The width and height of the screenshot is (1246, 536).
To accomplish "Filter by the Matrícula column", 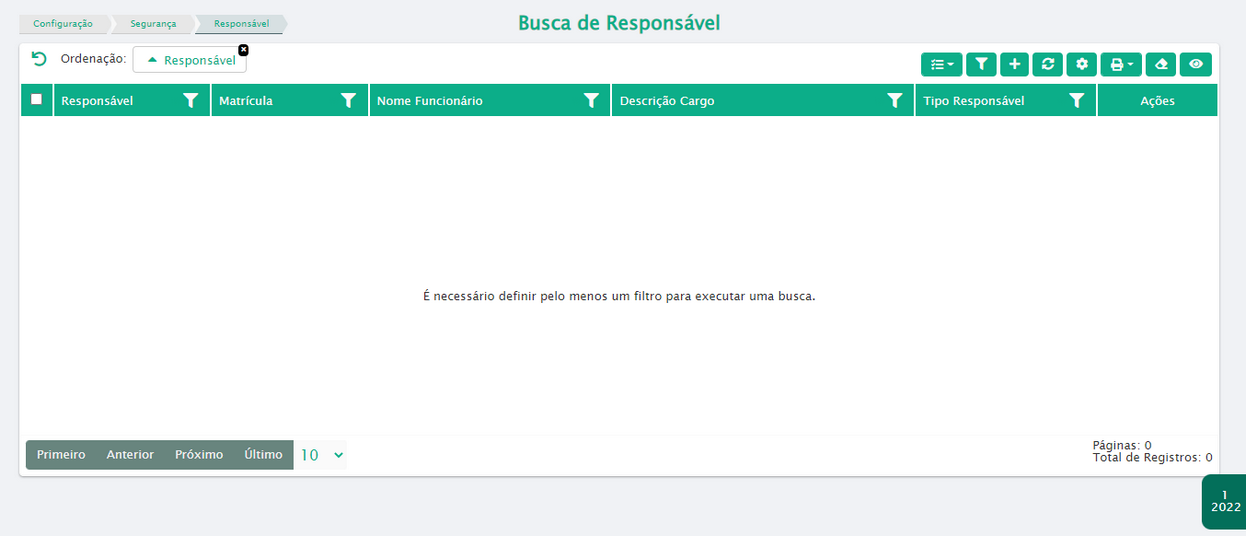I will [348, 100].
